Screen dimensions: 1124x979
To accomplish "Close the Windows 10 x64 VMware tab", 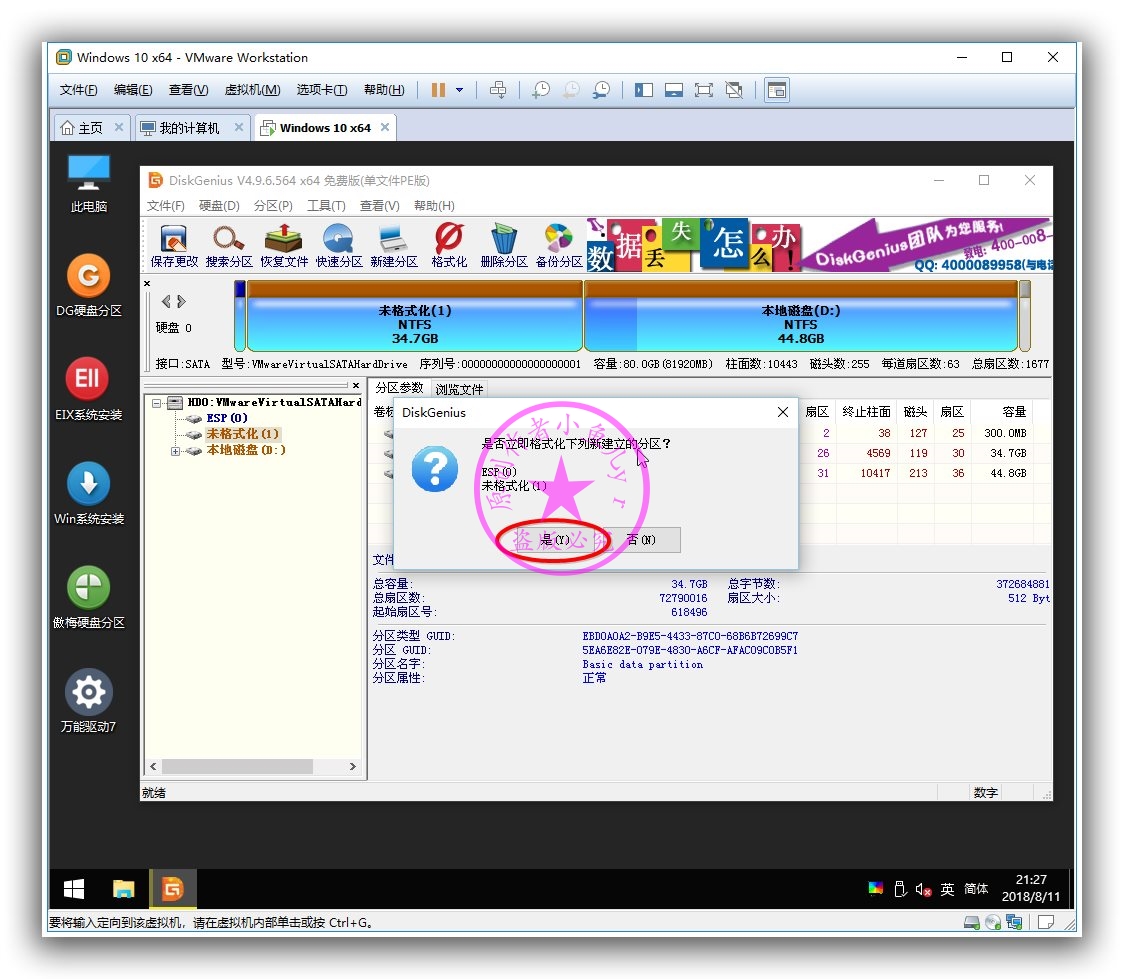I will 385,127.
